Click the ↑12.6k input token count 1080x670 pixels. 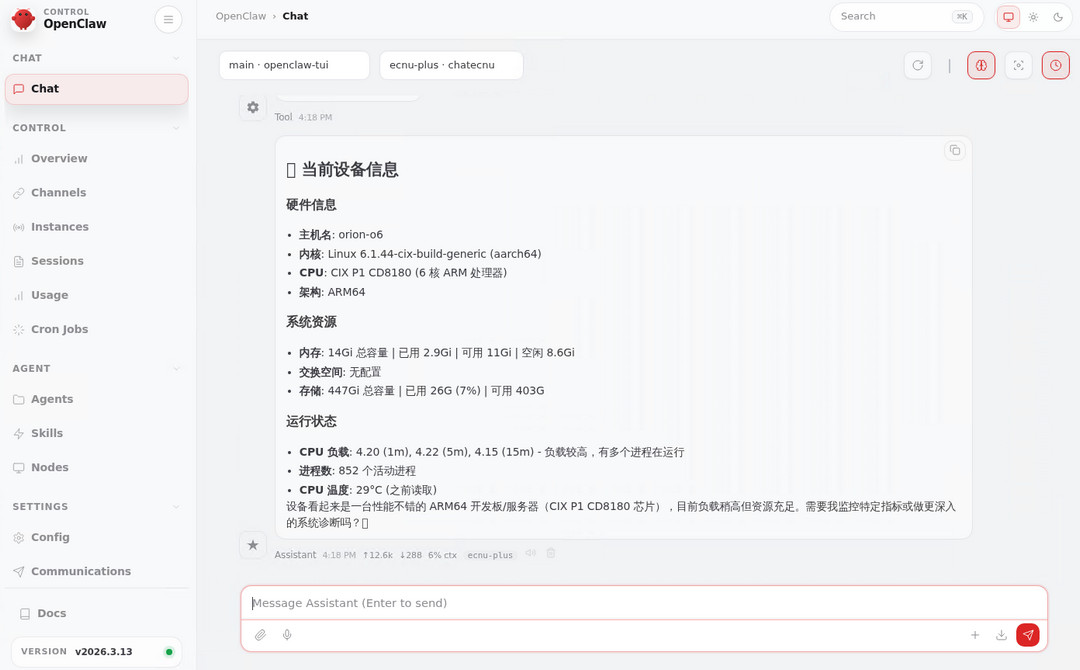tap(377, 555)
